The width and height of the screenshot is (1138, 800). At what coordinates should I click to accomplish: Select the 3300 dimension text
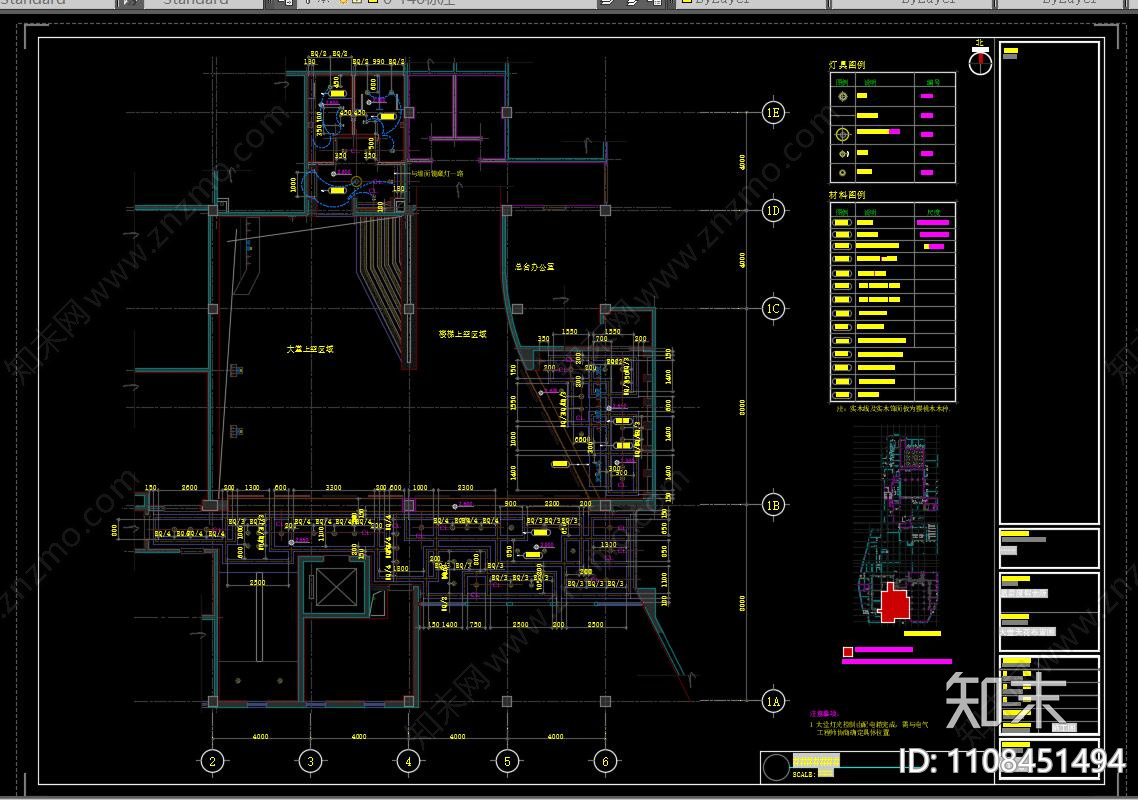[x=333, y=488]
